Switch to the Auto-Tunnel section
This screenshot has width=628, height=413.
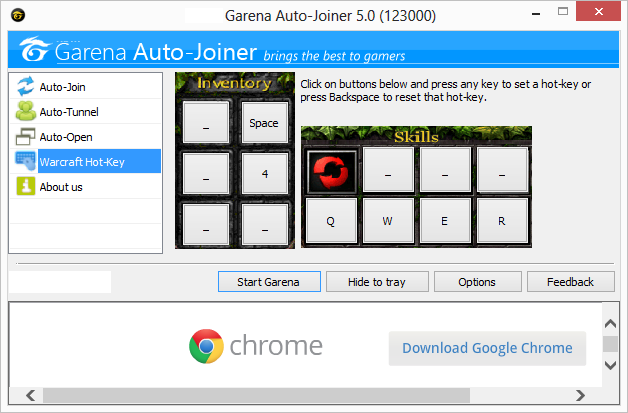[86, 111]
